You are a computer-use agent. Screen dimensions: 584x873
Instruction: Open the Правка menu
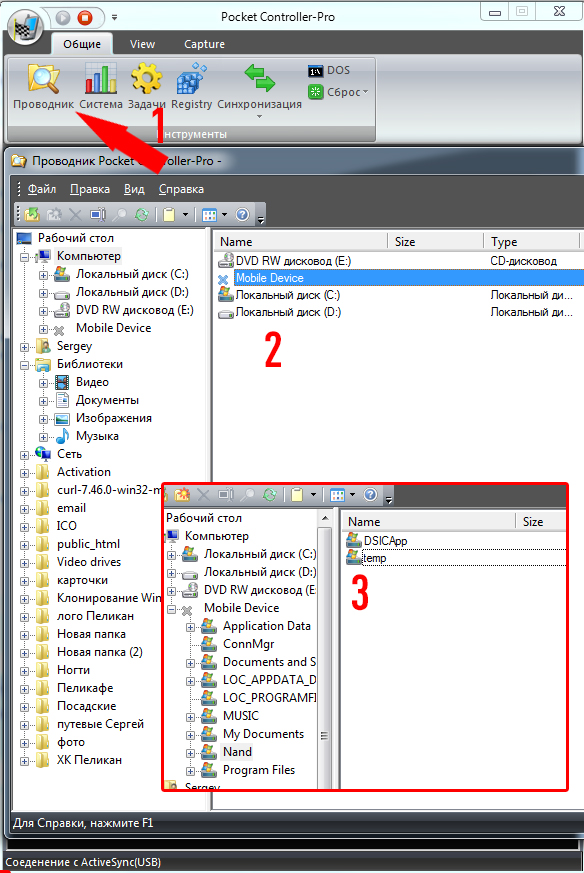90,189
